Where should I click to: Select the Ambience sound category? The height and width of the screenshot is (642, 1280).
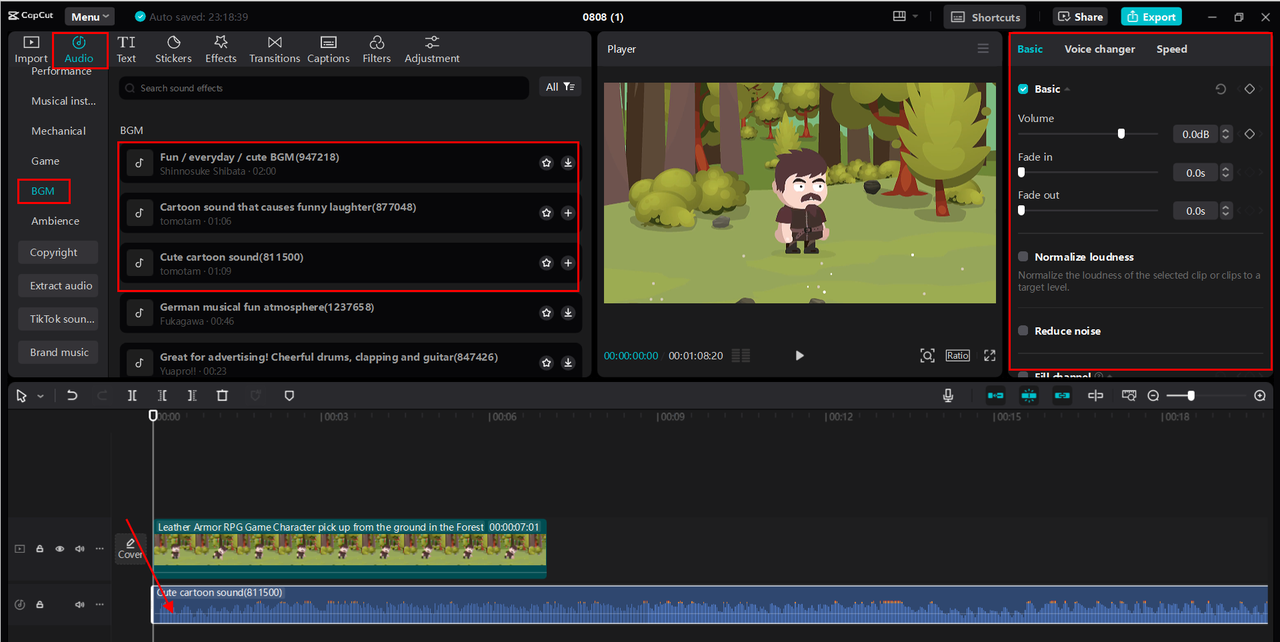(x=55, y=221)
